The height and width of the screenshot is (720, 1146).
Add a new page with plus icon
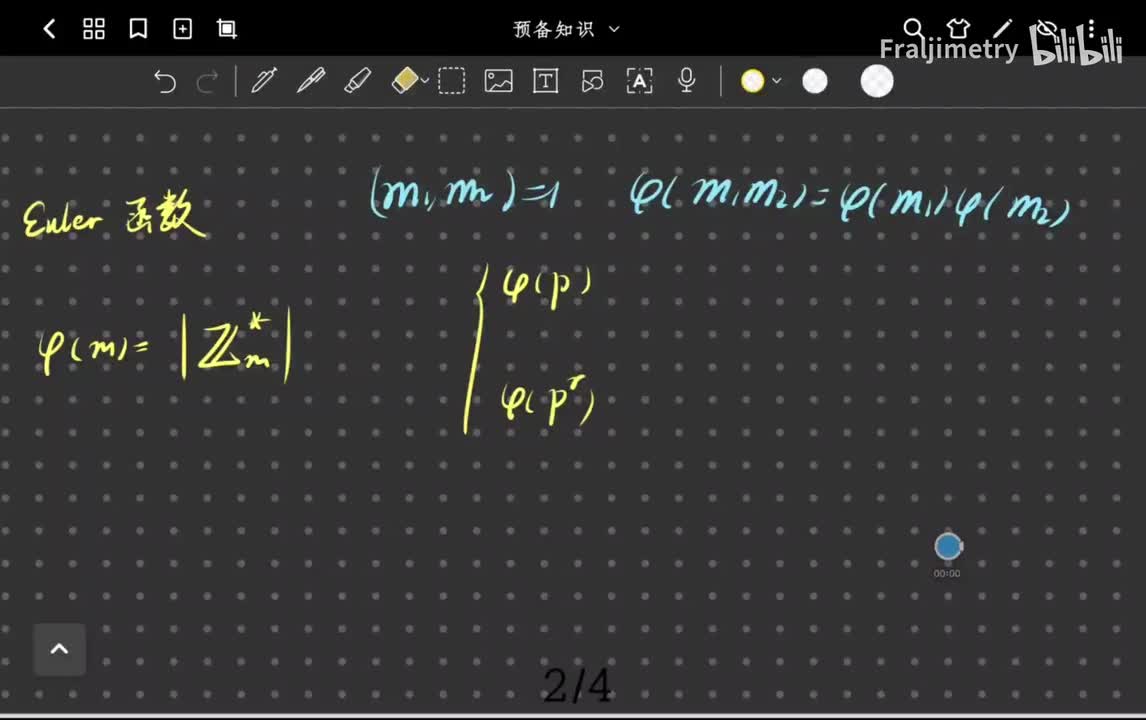click(x=182, y=29)
